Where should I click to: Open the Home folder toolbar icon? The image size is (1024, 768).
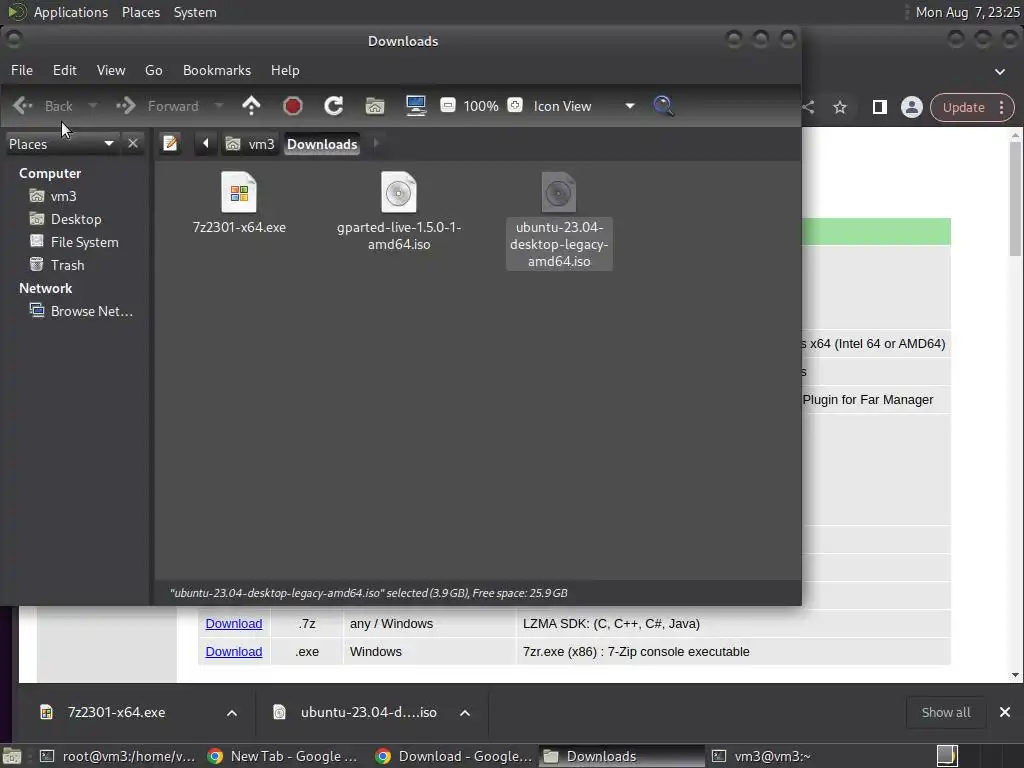tap(375, 106)
